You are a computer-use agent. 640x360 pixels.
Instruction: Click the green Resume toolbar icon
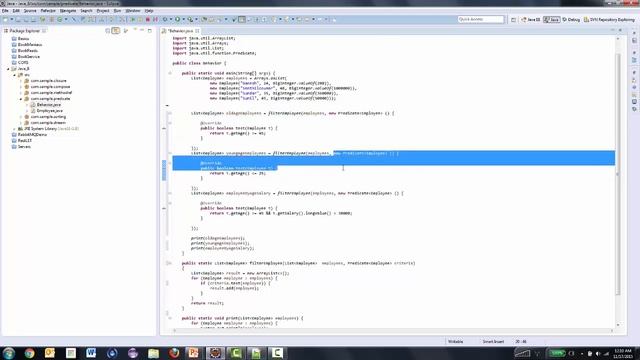click(x=132, y=19)
